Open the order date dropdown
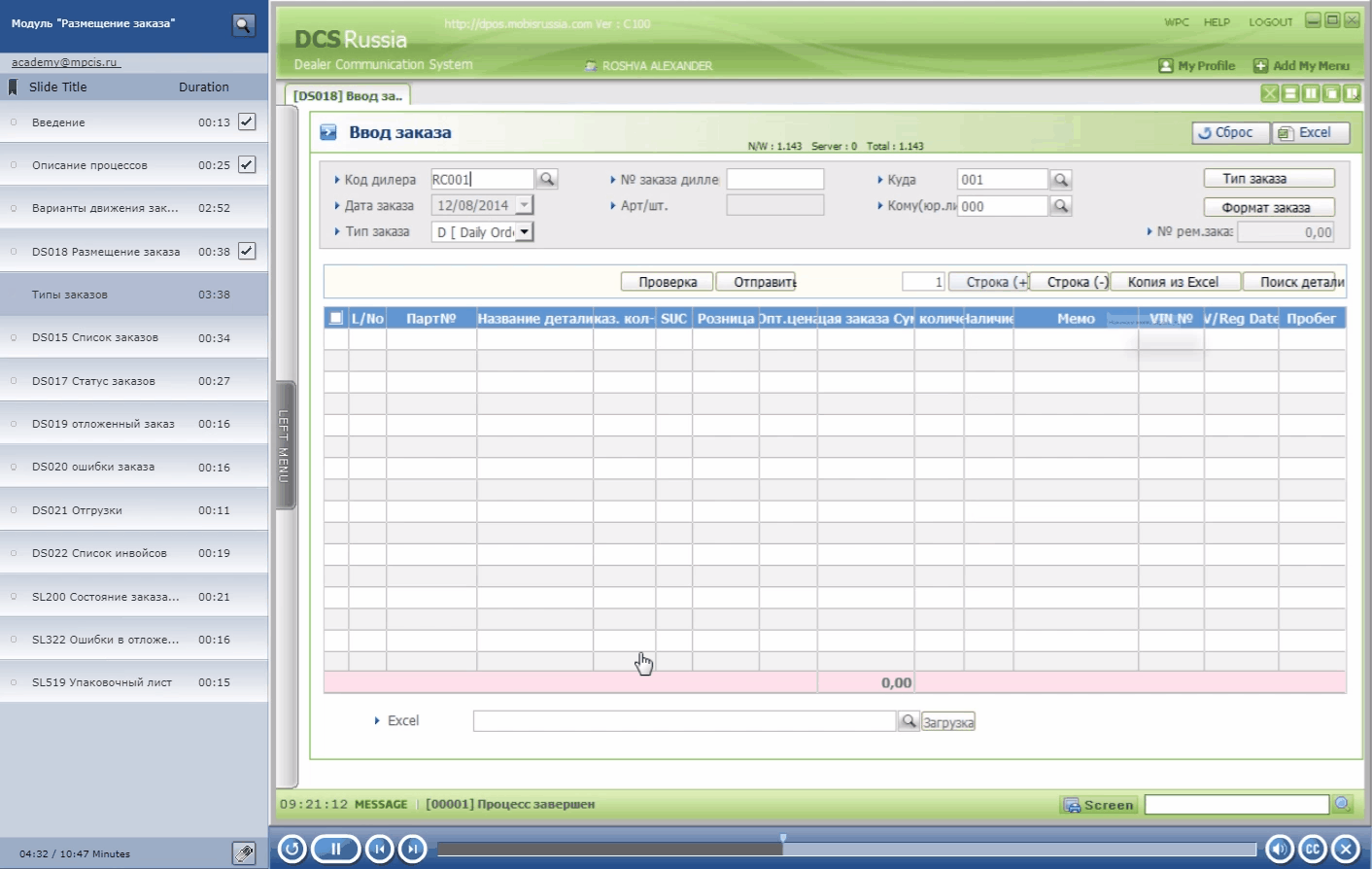Viewport: 1372px width, 869px height. [524, 205]
